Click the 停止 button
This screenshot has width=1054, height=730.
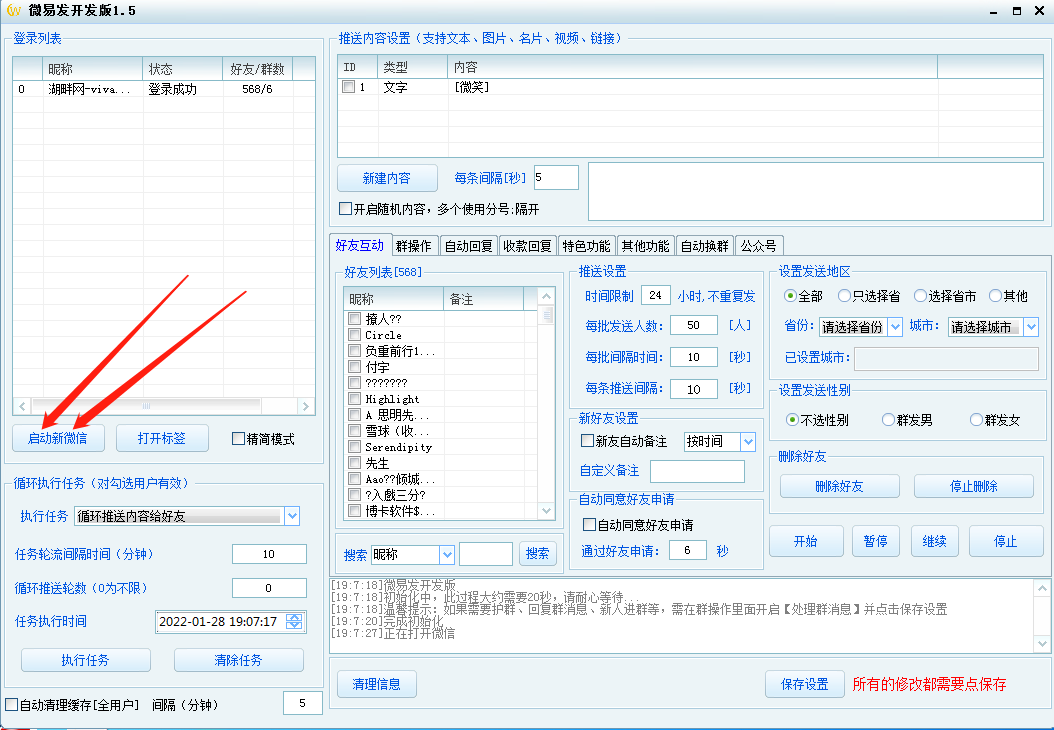(x=1006, y=541)
